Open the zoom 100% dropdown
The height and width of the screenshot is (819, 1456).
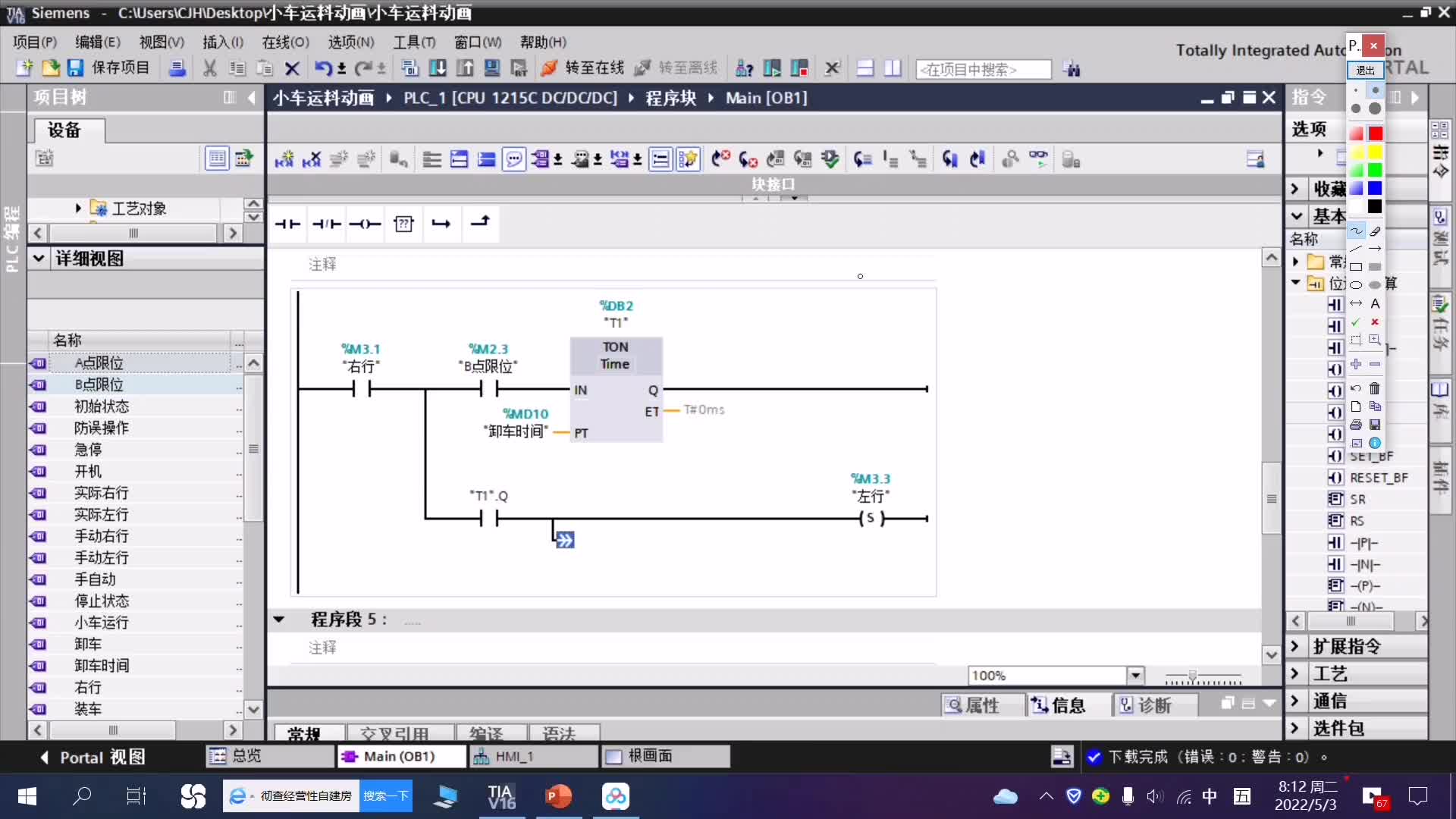click(x=1135, y=676)
